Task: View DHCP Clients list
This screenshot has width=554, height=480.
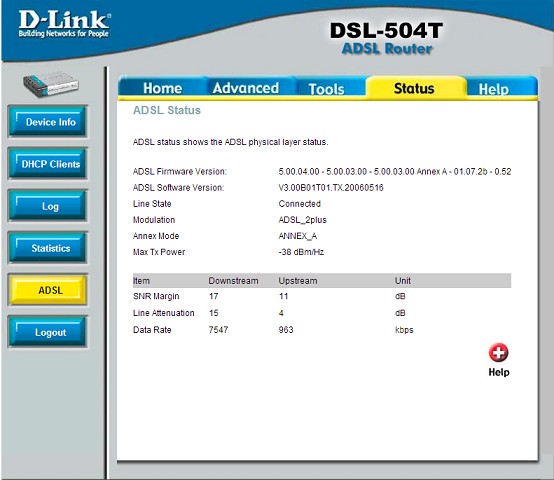Action: click(x=48, y=164)
